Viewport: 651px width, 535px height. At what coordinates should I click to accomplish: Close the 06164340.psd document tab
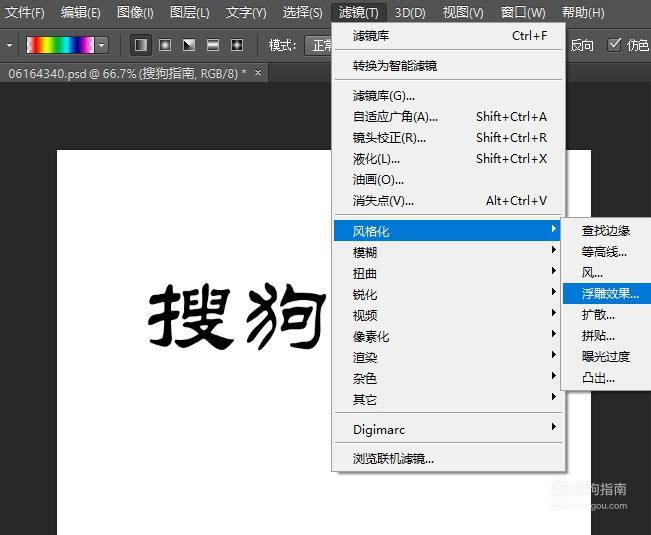tap(258, 73)
